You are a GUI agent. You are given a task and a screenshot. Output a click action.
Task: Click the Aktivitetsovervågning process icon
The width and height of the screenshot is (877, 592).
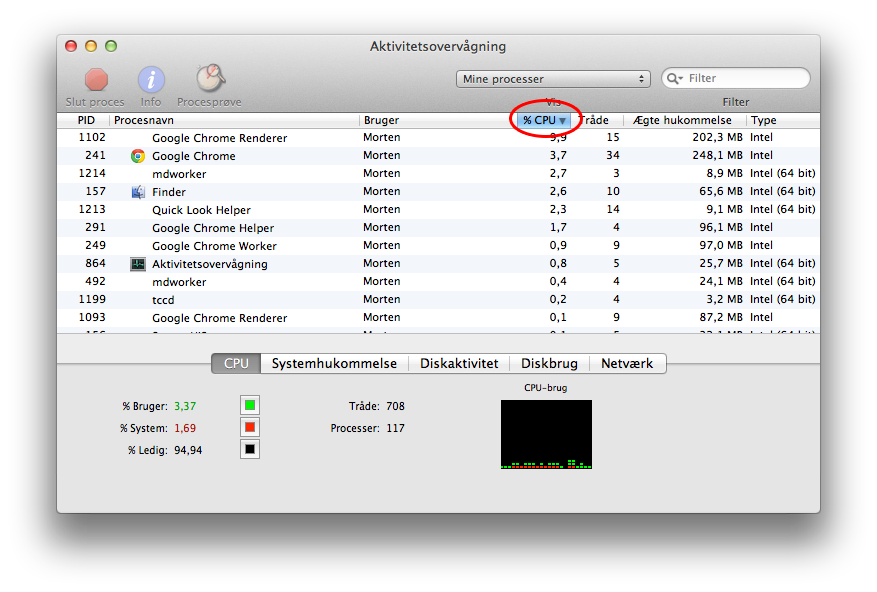click(138, 264)
